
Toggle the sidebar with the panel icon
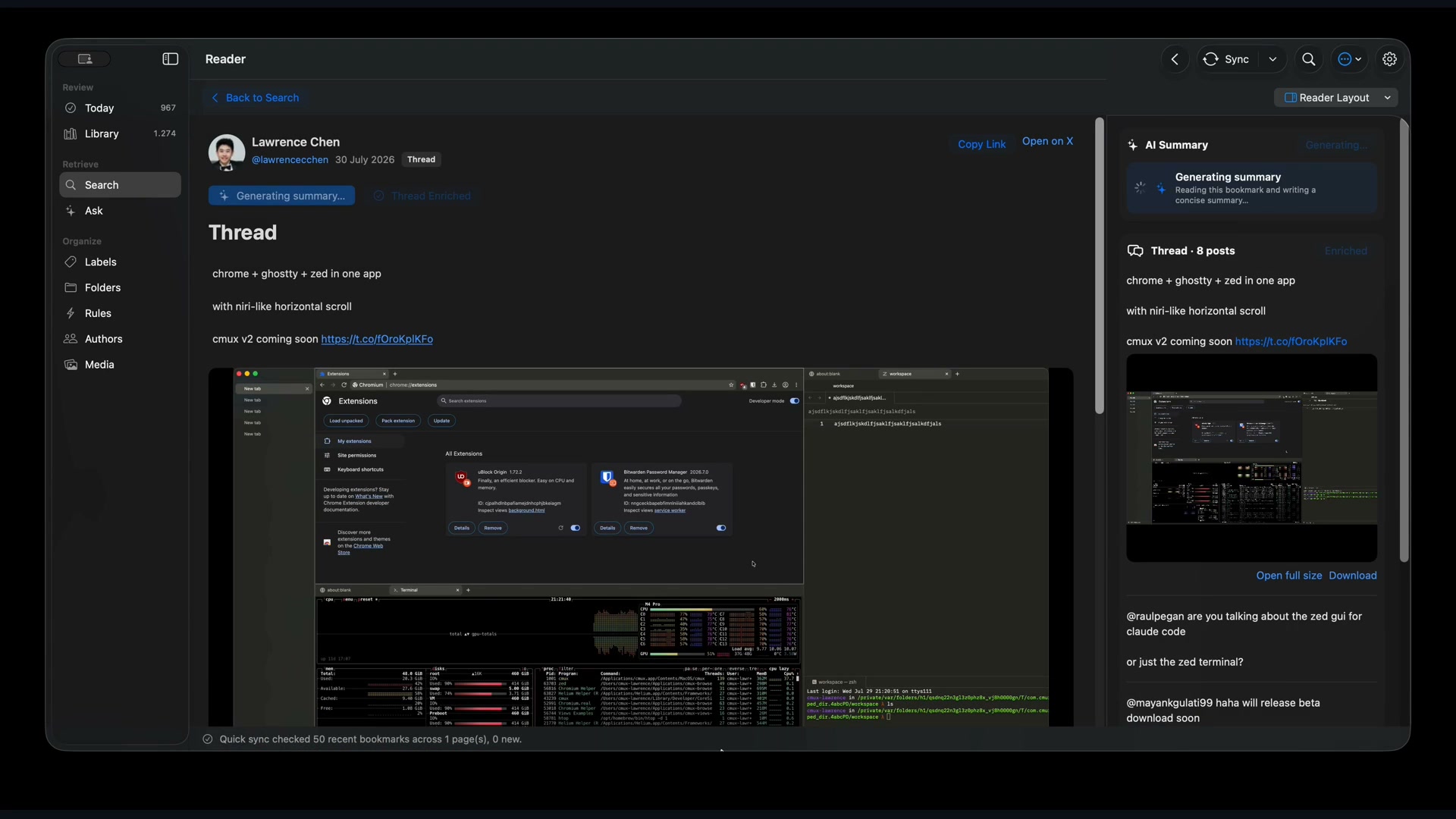[171, 59]
